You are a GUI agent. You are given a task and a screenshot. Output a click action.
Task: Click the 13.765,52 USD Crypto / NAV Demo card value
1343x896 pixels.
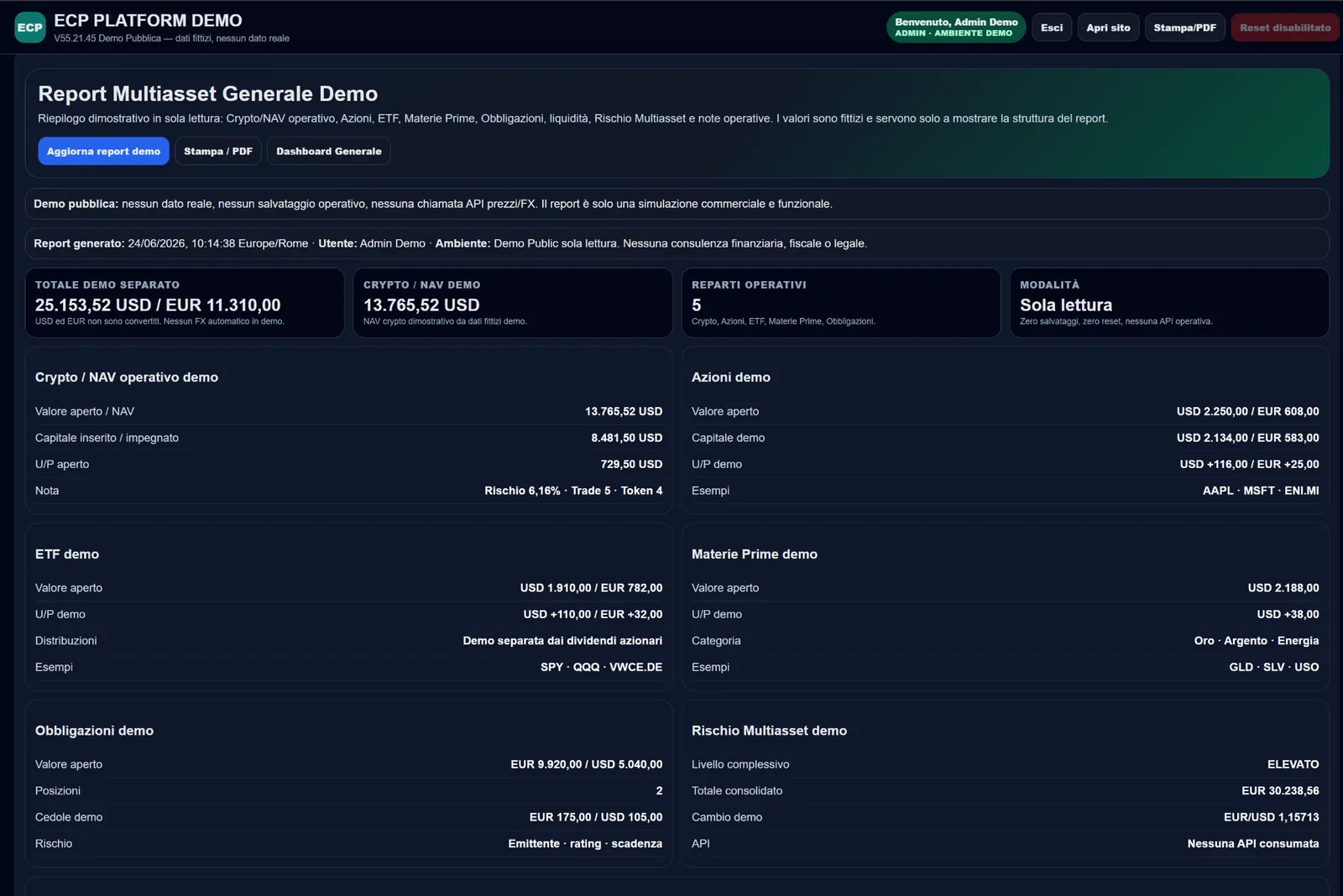[x=421, y=305]
